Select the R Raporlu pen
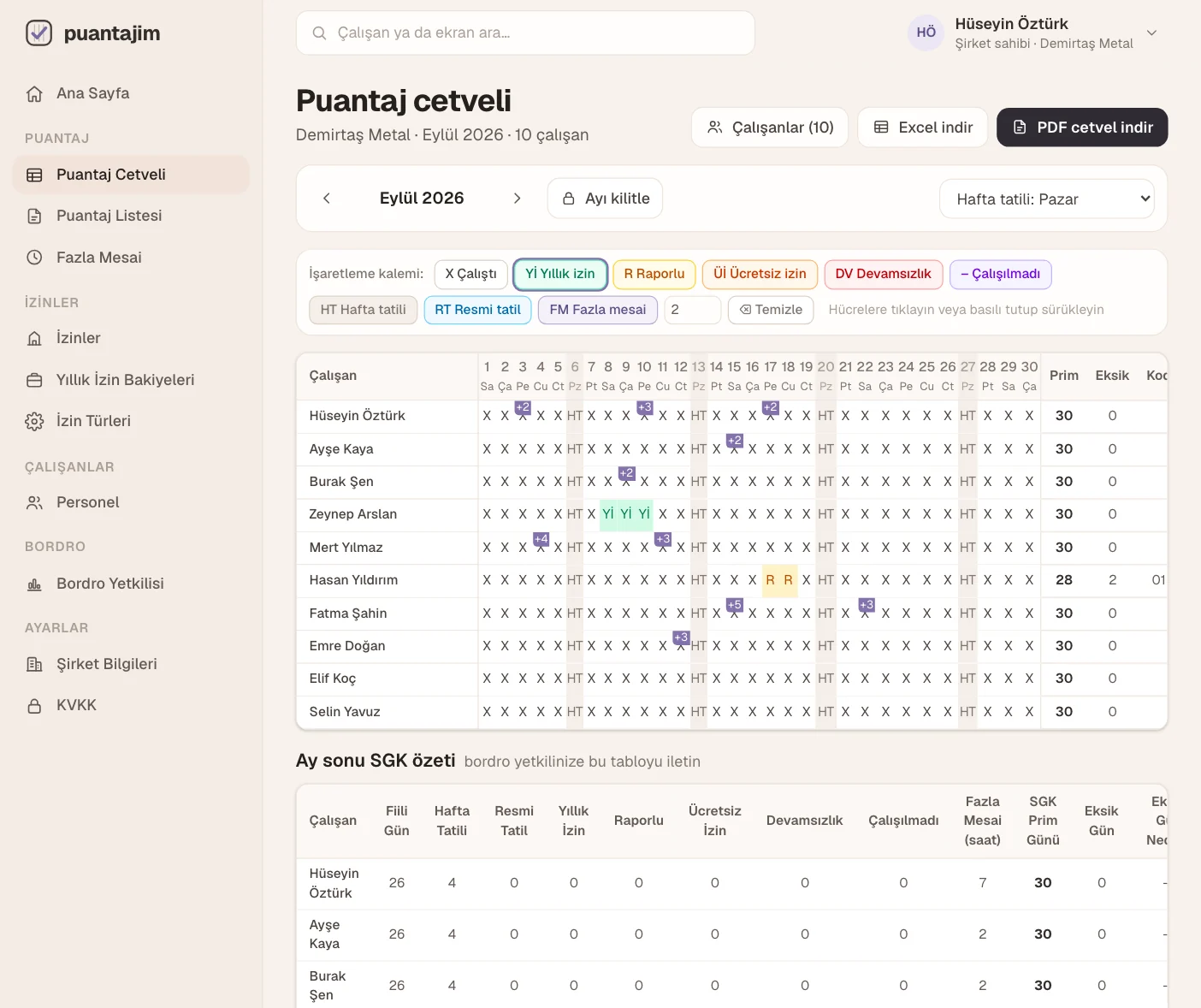The height and width of the screenshot is (1008, 1201). point(654,274)
